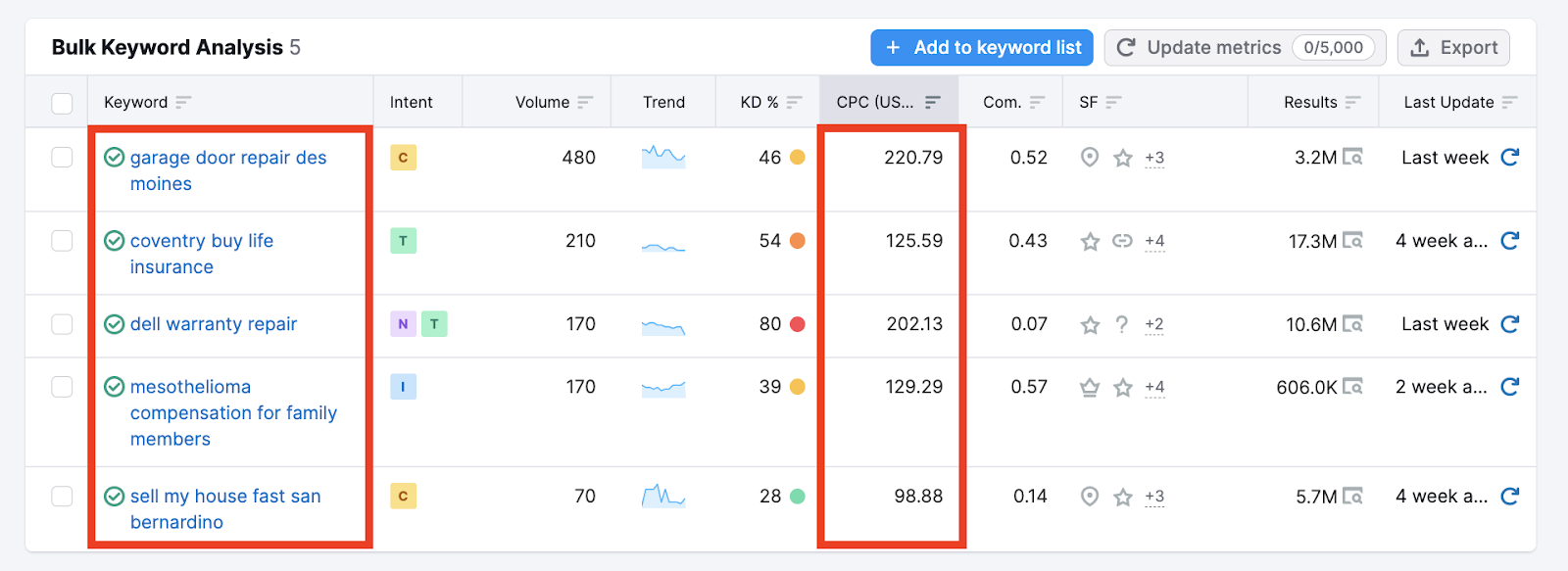1568x571 pixels.
Task: Tick the select-all checkbox in table header
Action: point(62,103)
